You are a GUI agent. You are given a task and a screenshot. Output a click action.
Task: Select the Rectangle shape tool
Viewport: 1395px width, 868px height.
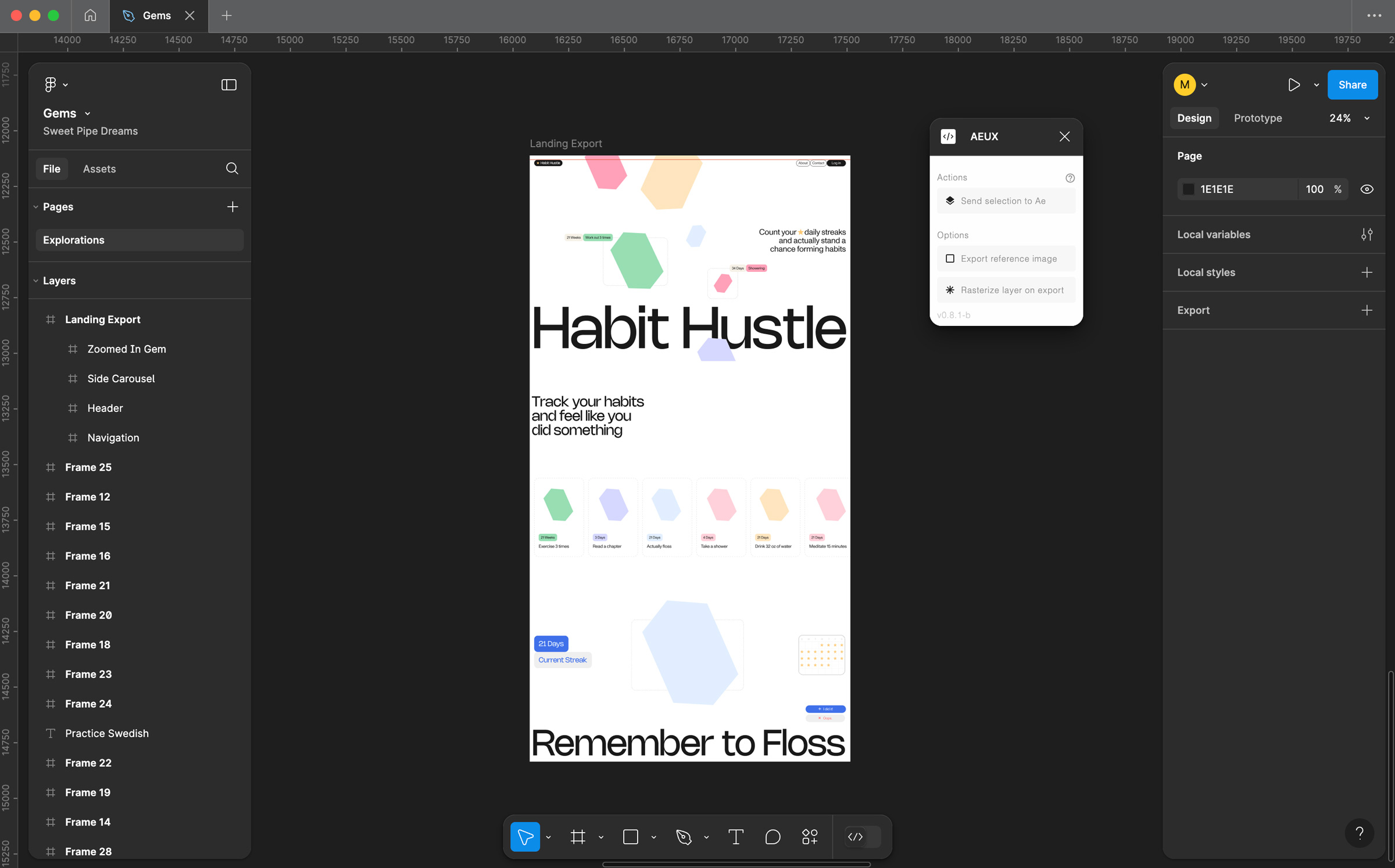pyautogui.click(x=631, y=837)
